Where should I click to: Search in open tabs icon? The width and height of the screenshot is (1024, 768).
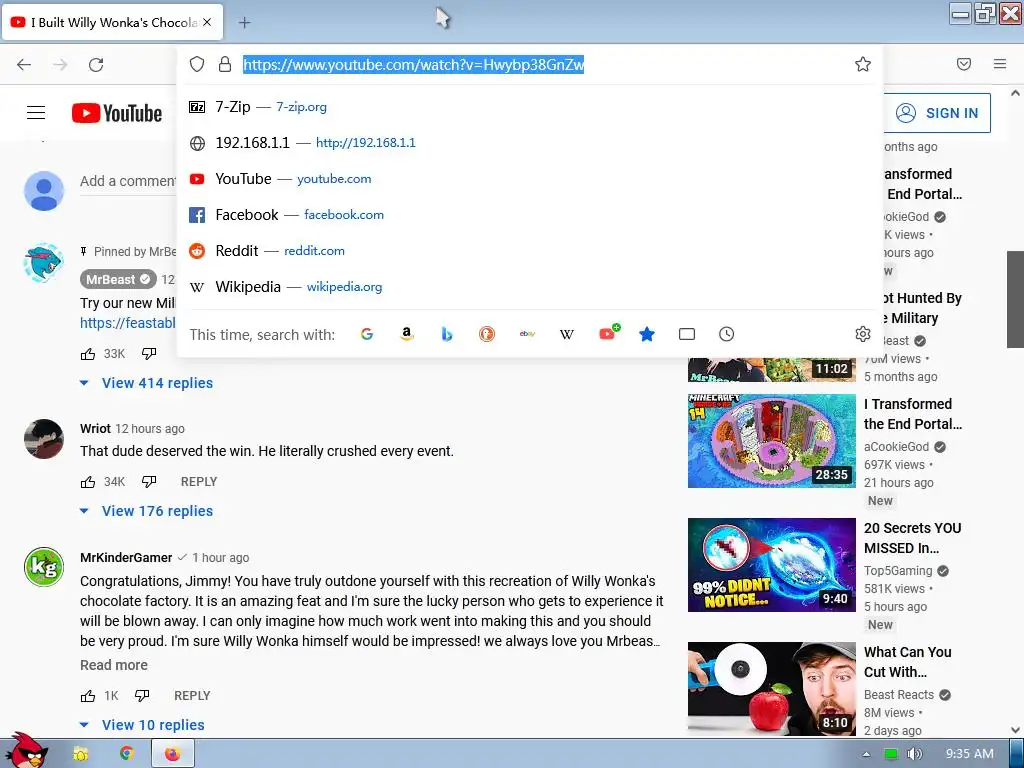pos(687,334)
